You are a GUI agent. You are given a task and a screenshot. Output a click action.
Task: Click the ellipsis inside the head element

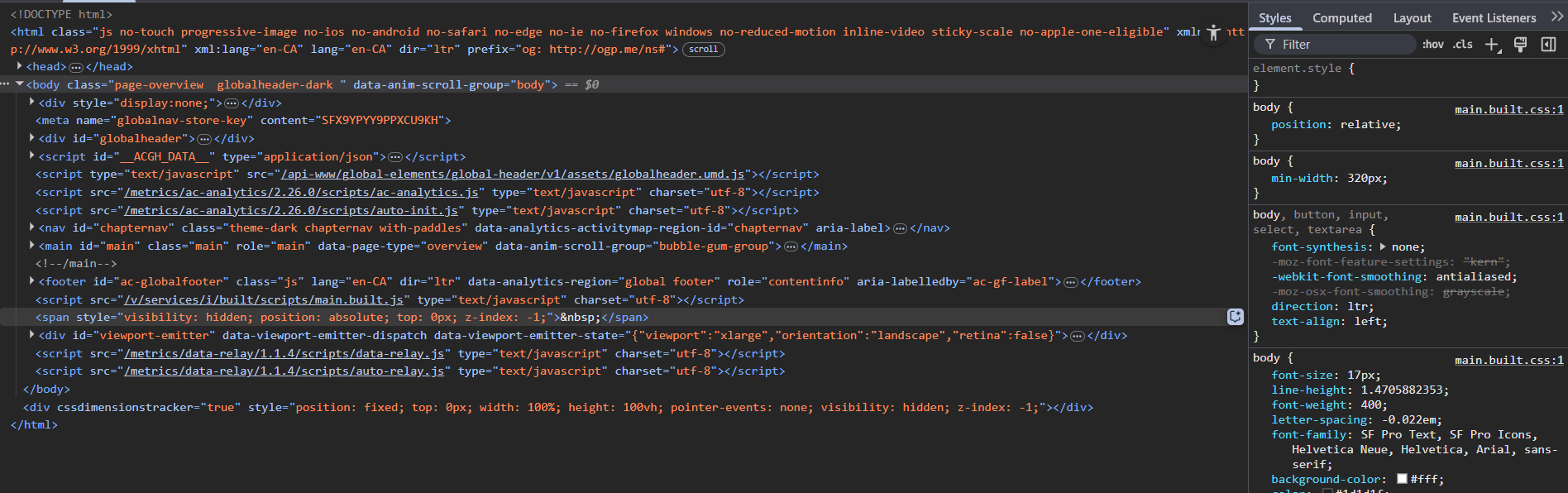pos(76,67)
